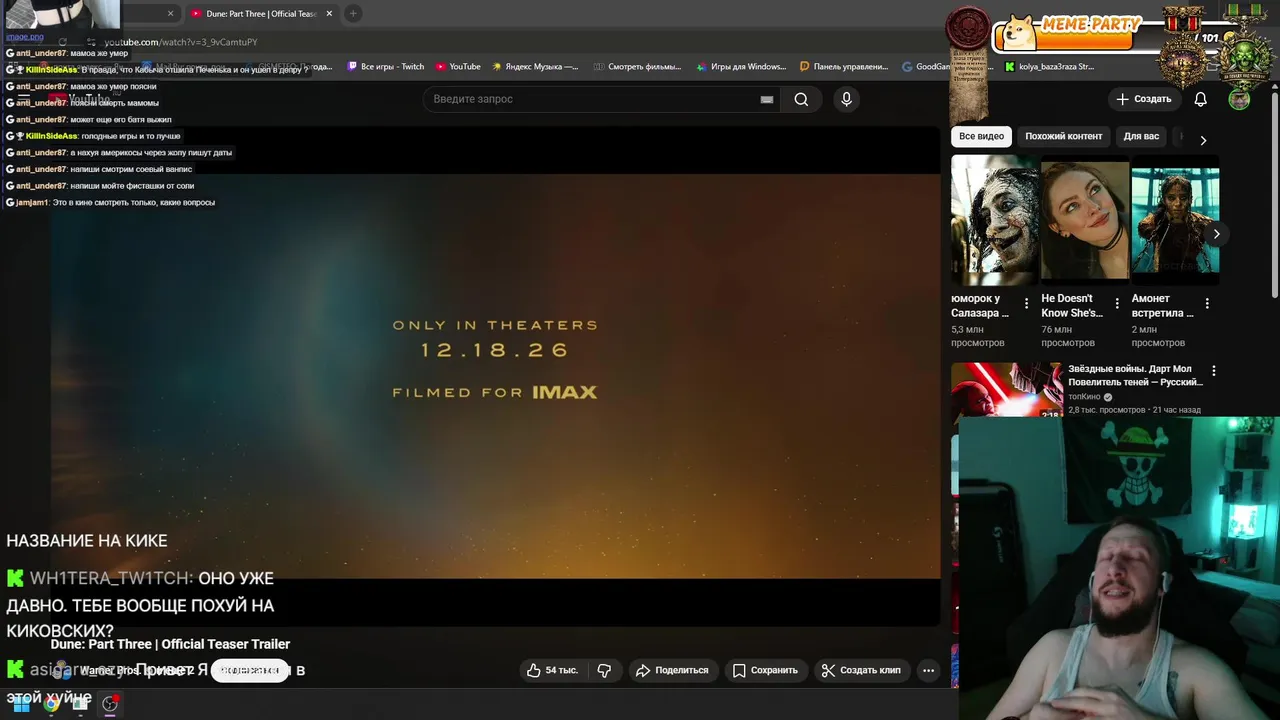Open 'kolya_baza3raza' Kick bookmark
Image resolution: width=1280 pixels, height=720 pixels.
click(1049, 67)
